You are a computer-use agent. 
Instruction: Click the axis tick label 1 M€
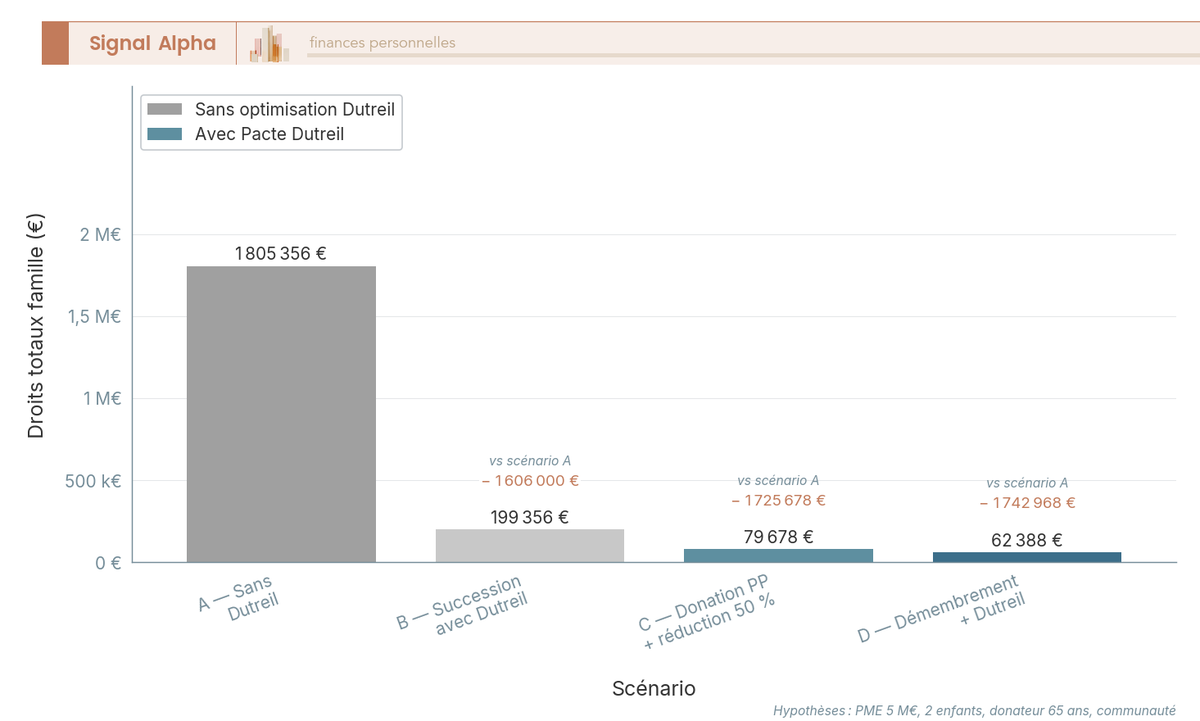click(101, 399)
